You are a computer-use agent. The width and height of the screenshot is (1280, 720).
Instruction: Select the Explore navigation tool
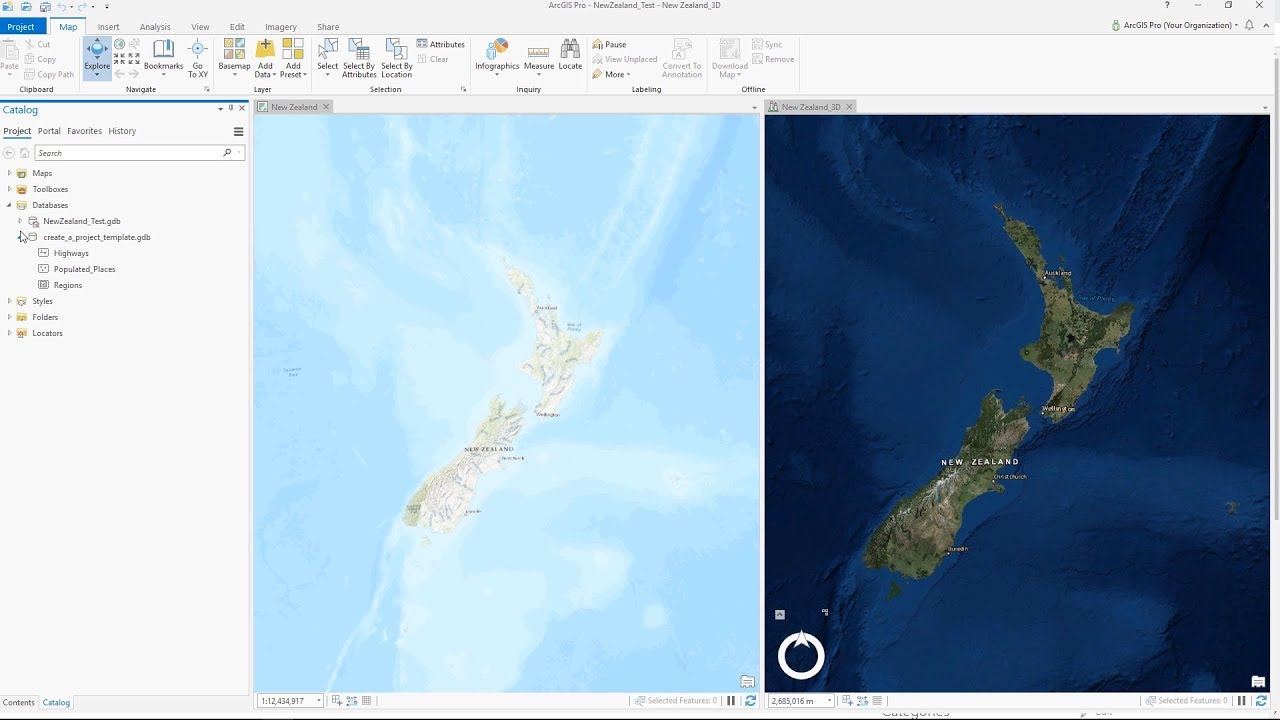click(x=97, y=58)
